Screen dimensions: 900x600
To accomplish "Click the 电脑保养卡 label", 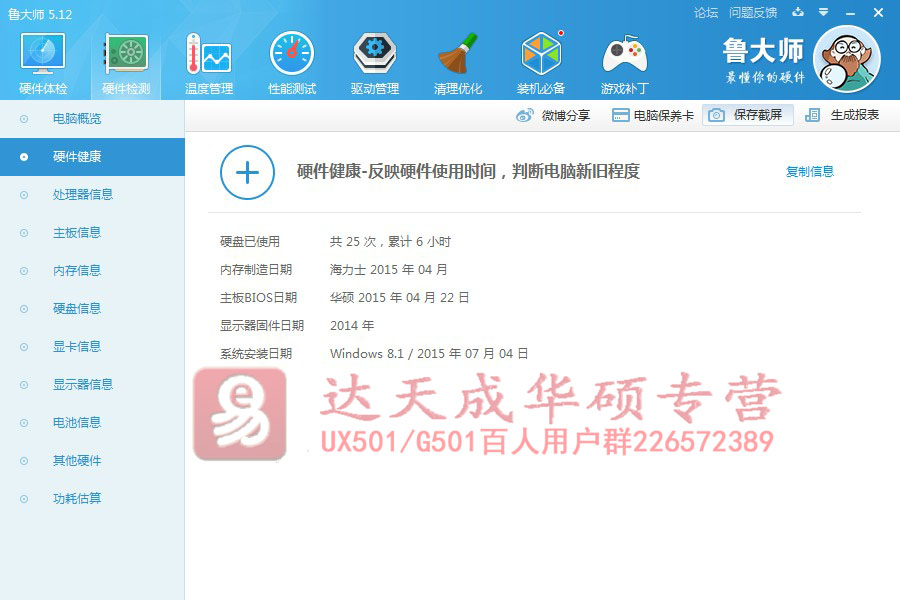I will (664, 115).
